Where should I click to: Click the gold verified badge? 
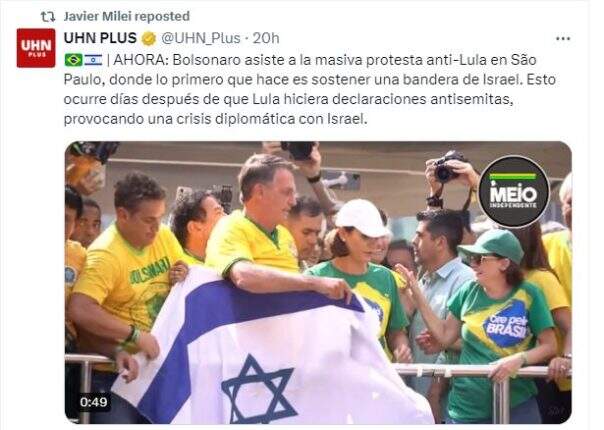(x=149, y=39)
